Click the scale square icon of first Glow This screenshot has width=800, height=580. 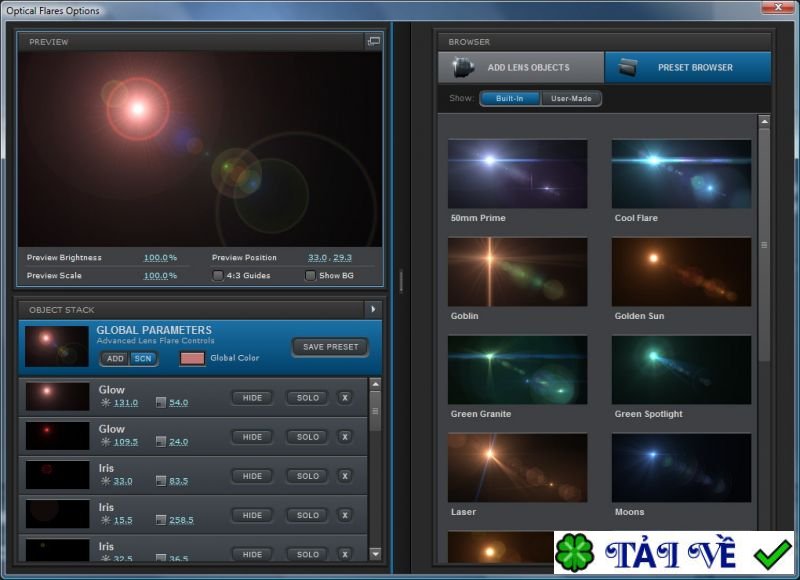click(161, 402)
